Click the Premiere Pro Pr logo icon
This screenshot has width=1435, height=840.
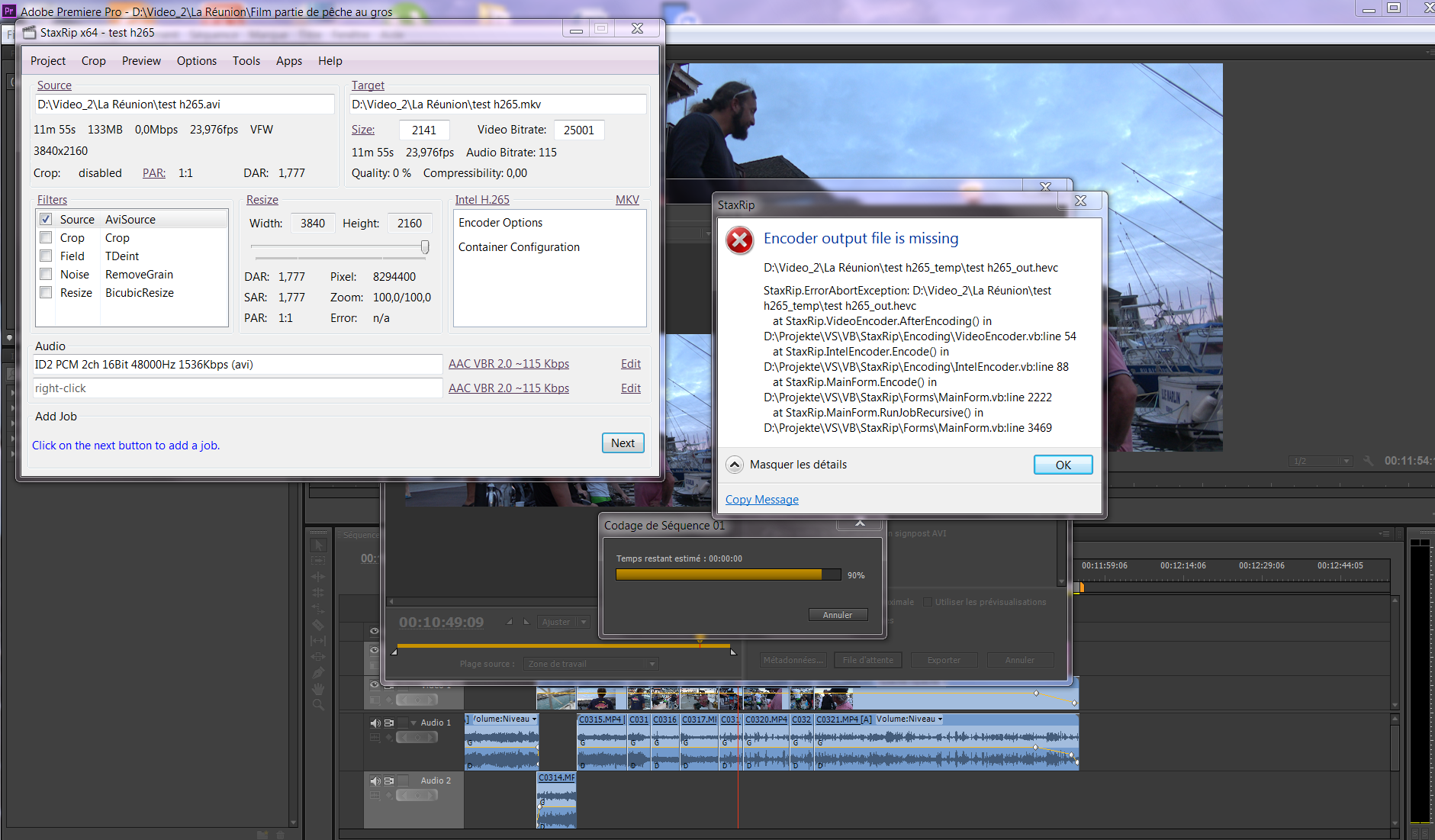click(9, 11)
